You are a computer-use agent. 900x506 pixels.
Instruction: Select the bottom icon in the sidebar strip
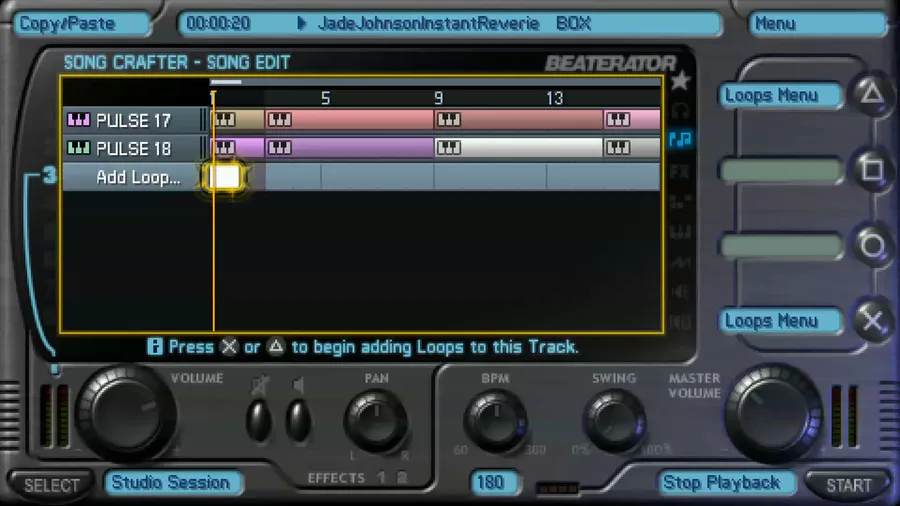[x=680, y=322]
